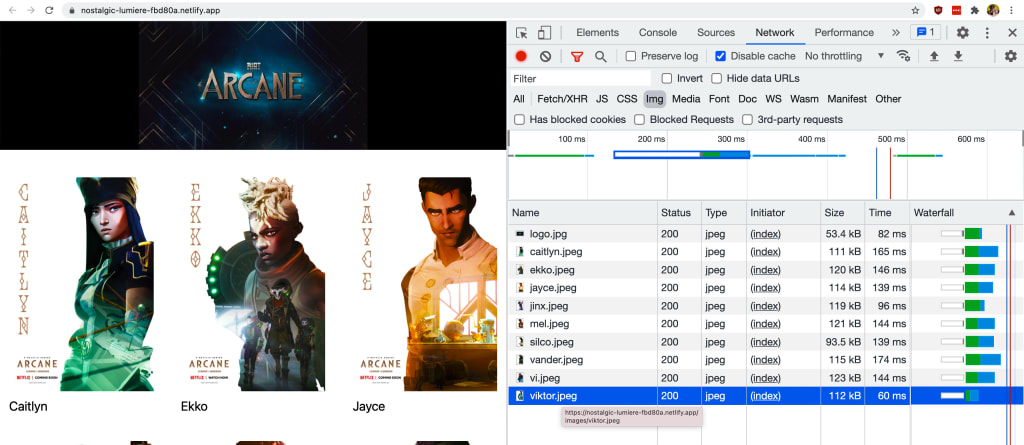Screen dimensions: 1024x445
Task: Stop recording network log red button
Action: tap(520, 56)
